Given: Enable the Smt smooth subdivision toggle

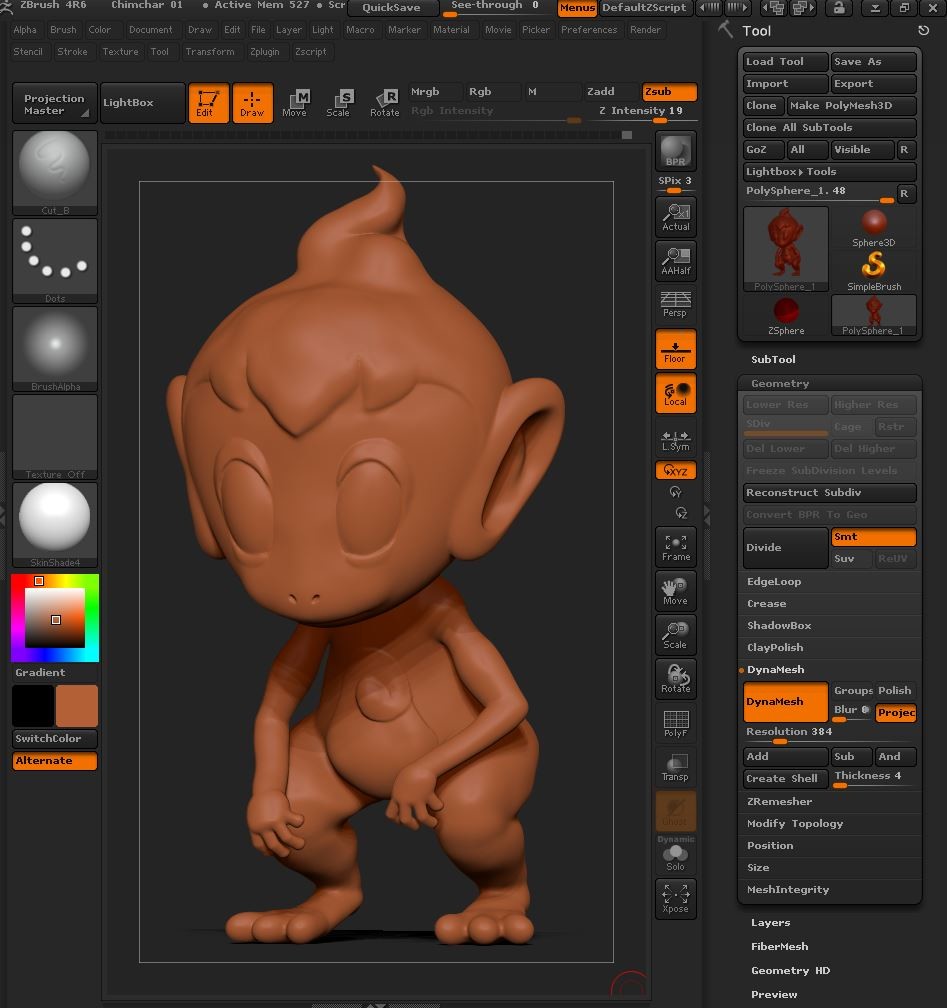Looking at the screenshot, I should pyautogui.click(x=873, y=536).
